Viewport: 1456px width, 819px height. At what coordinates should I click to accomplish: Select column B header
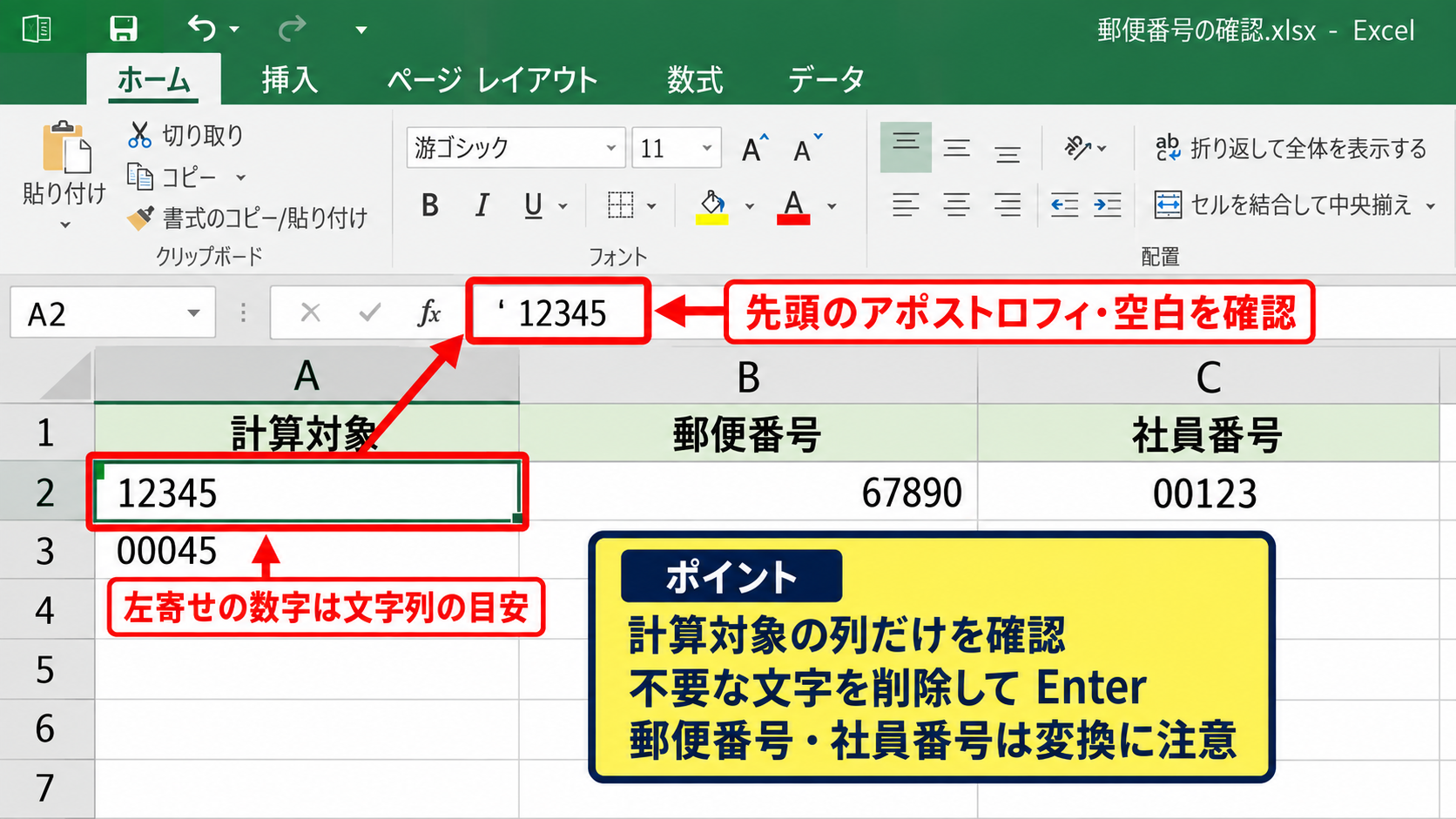[x=748, y=378]
